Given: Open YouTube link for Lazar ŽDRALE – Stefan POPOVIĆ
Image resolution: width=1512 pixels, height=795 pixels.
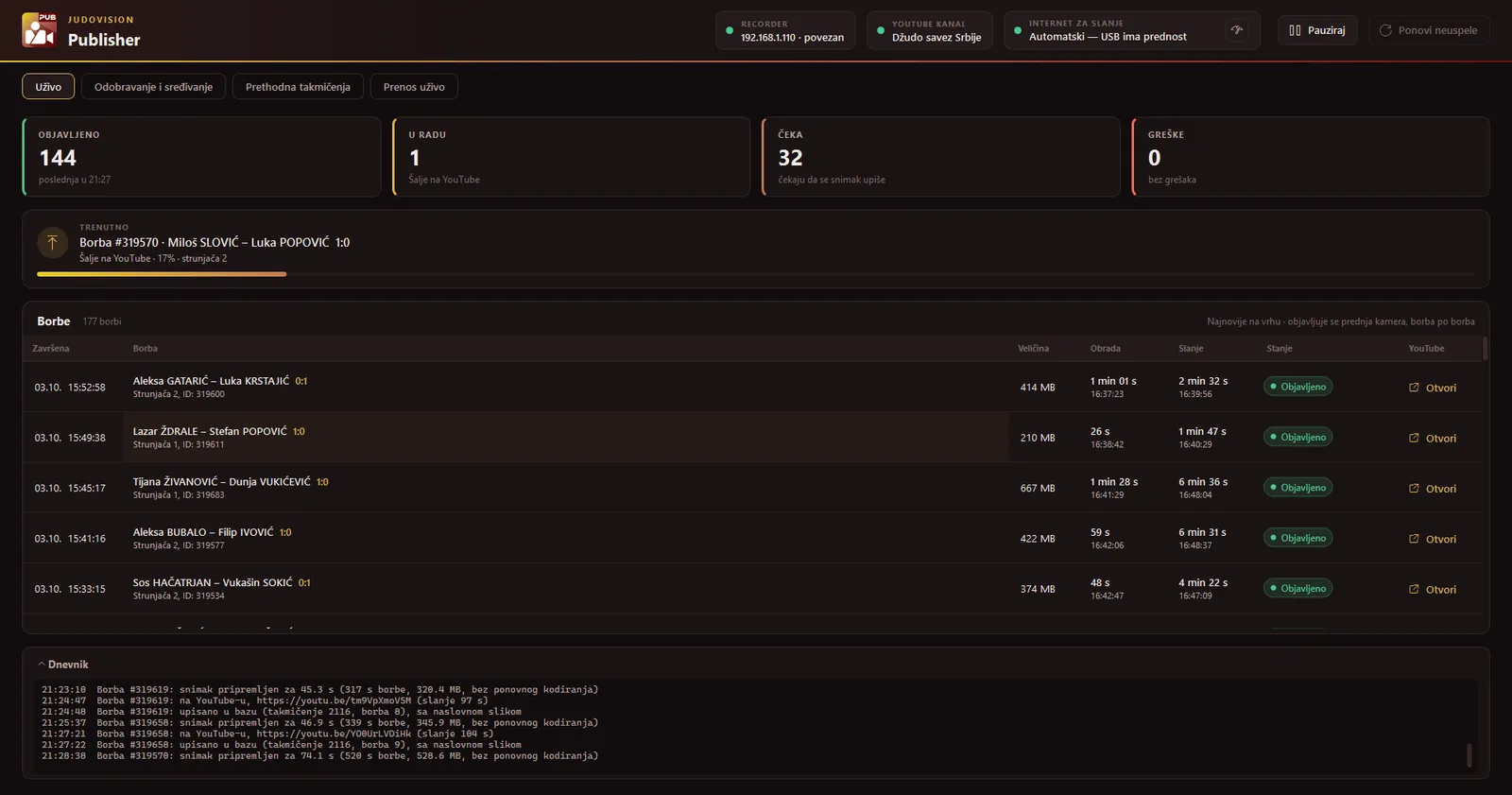Looking at the screenshot, I should (x=1433, y=438).
